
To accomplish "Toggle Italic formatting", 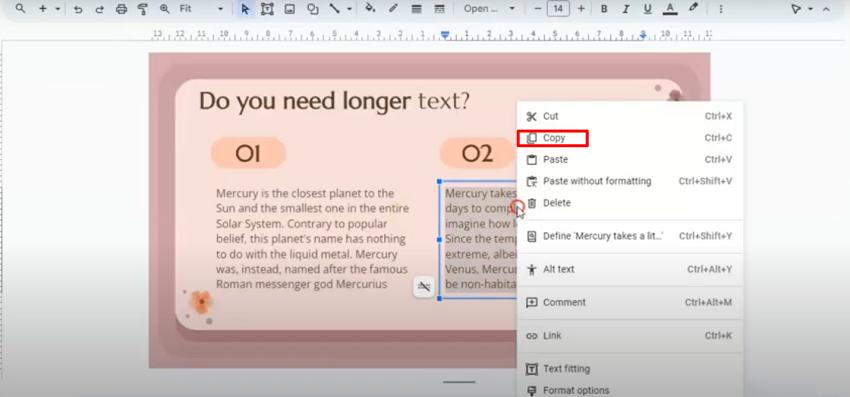I will tap(626, 9).
